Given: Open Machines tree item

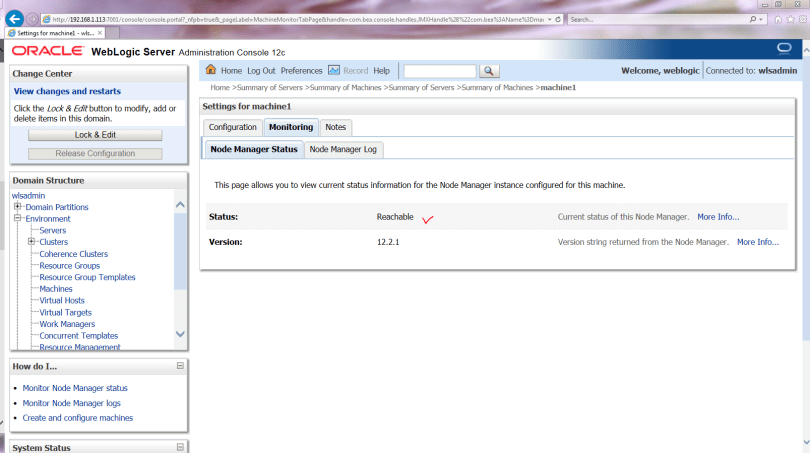Looking at the screenshot, I should [56, 289].
